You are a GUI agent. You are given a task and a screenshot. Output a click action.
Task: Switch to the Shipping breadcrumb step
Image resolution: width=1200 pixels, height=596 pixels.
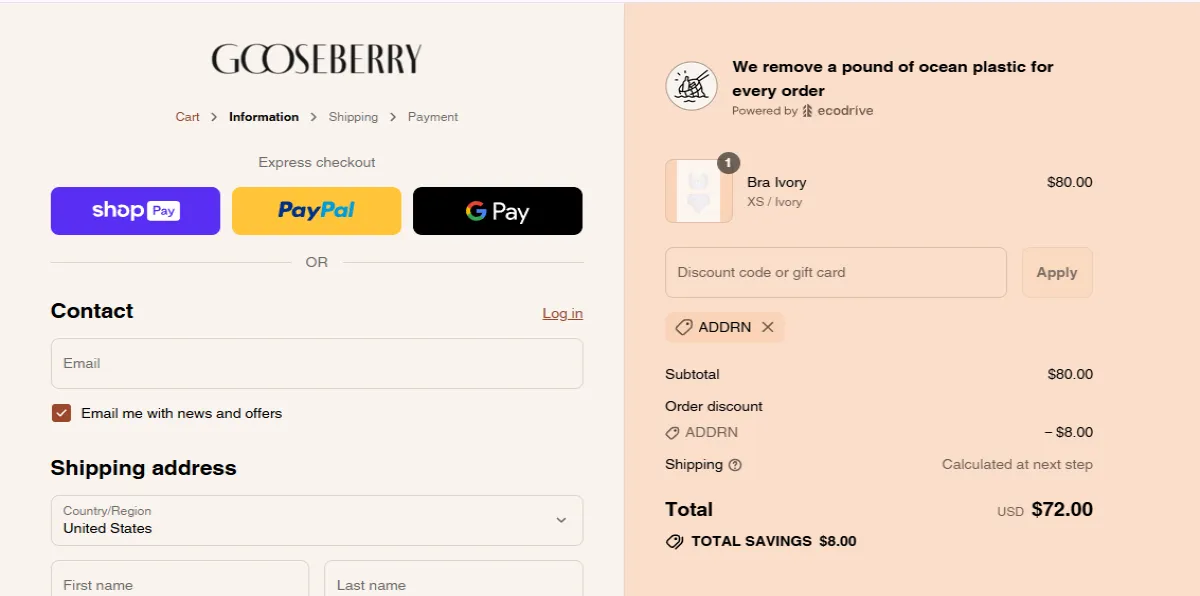point(353,117)
